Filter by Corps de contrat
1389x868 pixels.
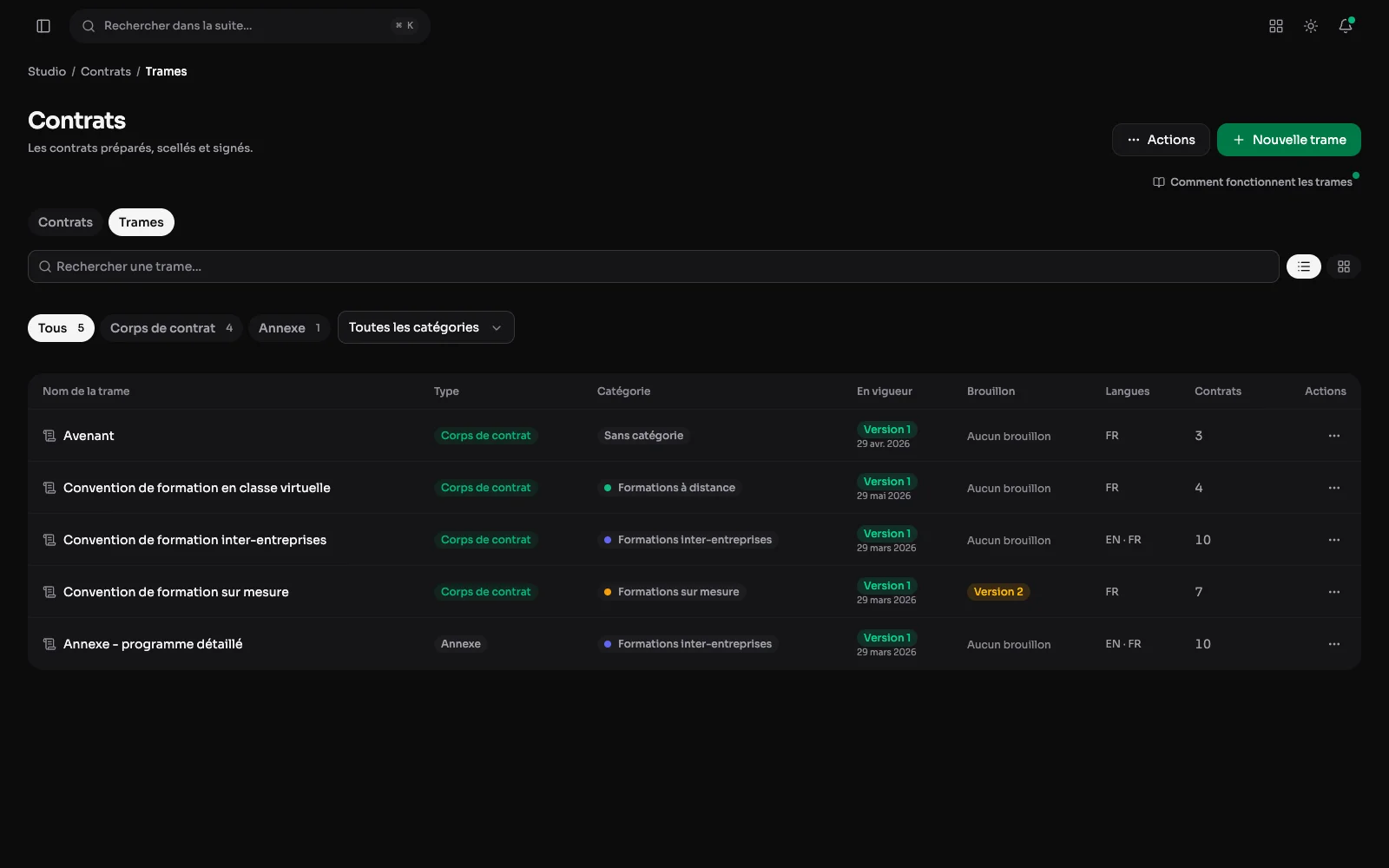tap(171, 328)
